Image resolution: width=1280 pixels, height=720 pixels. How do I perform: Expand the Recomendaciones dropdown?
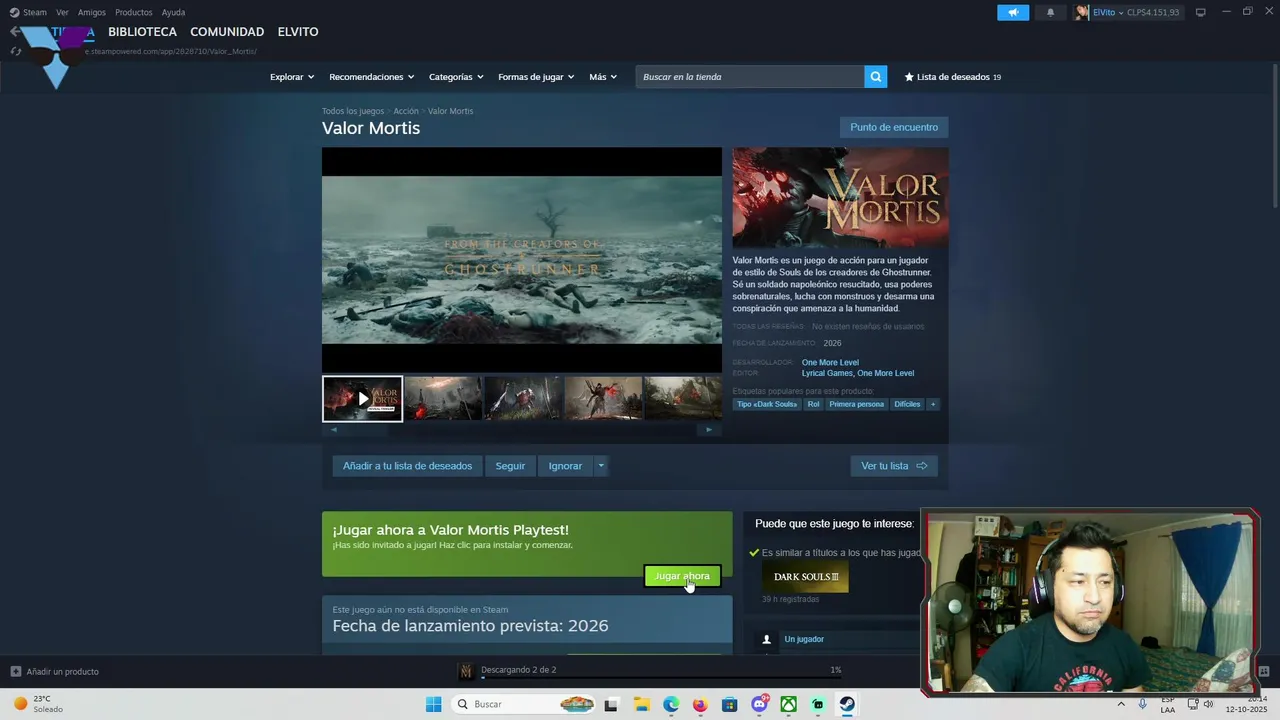point(371,77)
